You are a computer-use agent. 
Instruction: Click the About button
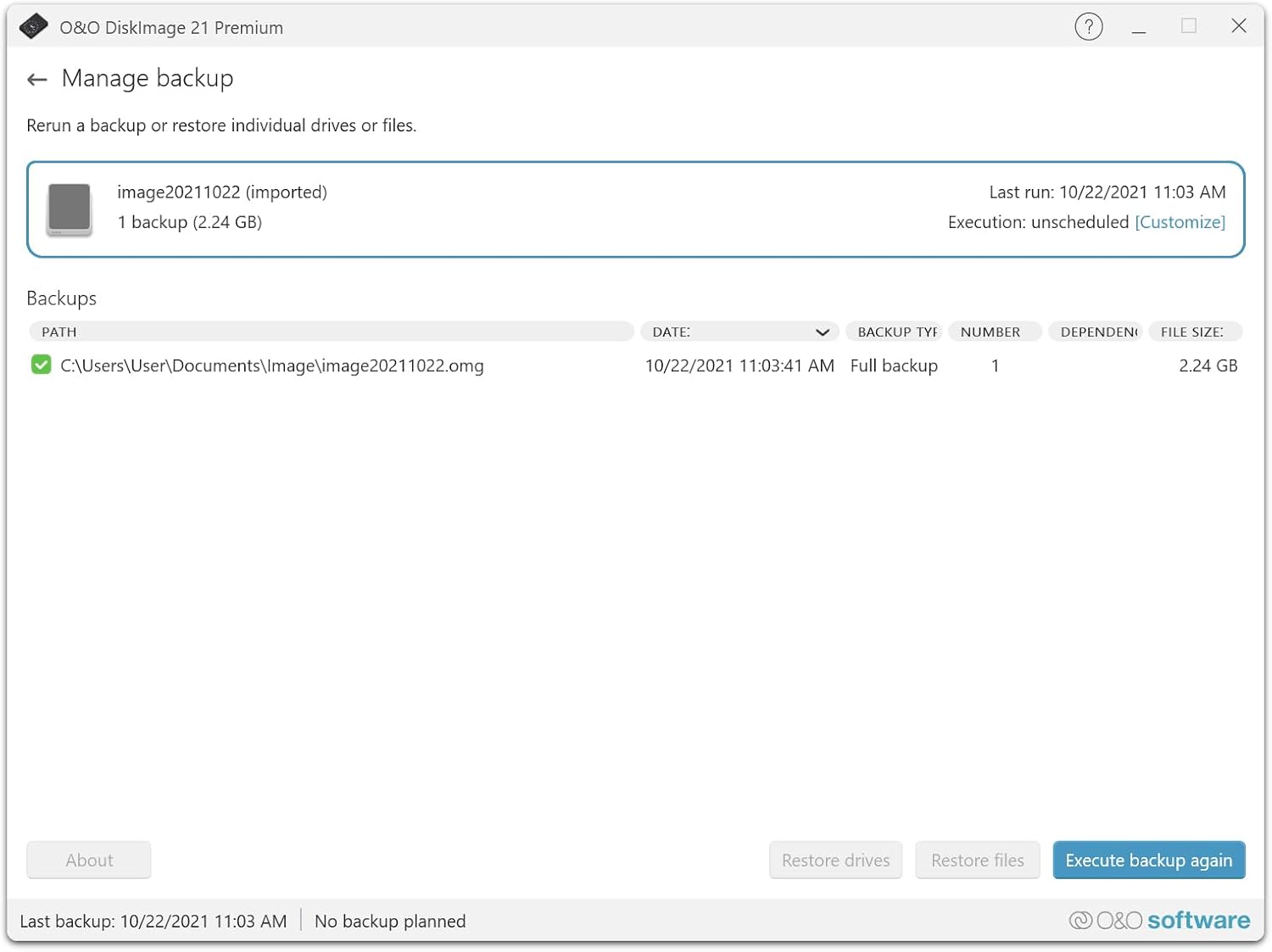[x=88, y=860]
